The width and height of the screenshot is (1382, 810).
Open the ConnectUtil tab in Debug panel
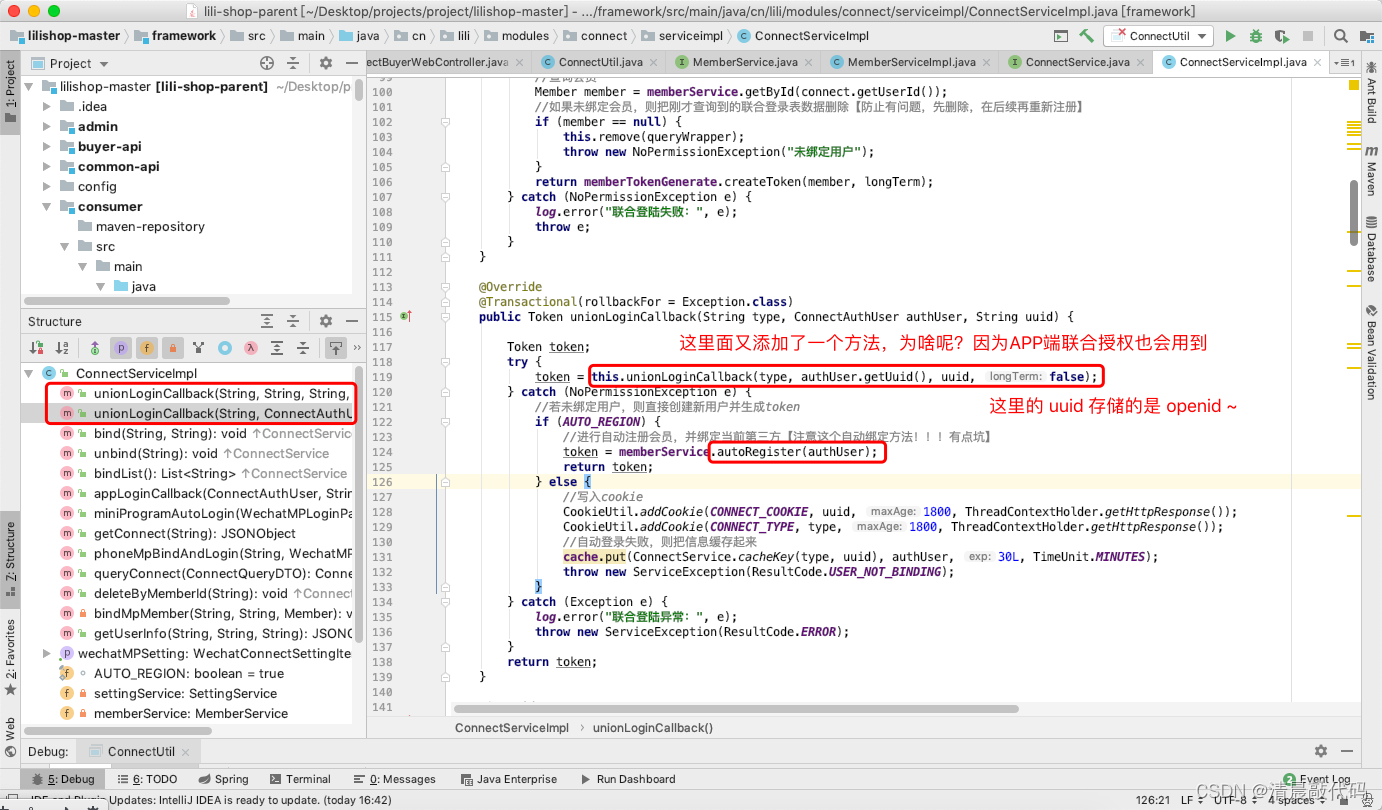pos(141,751)
